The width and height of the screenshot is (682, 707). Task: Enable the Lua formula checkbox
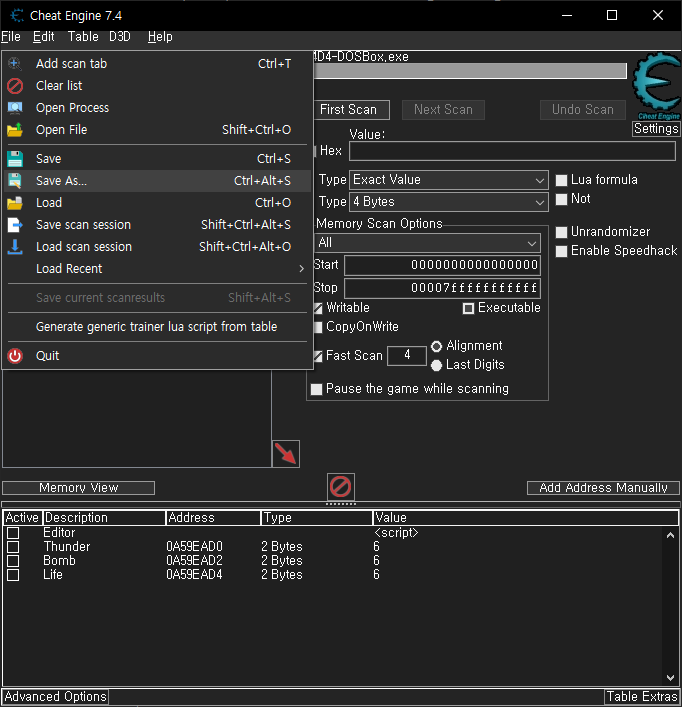point(561,180)
